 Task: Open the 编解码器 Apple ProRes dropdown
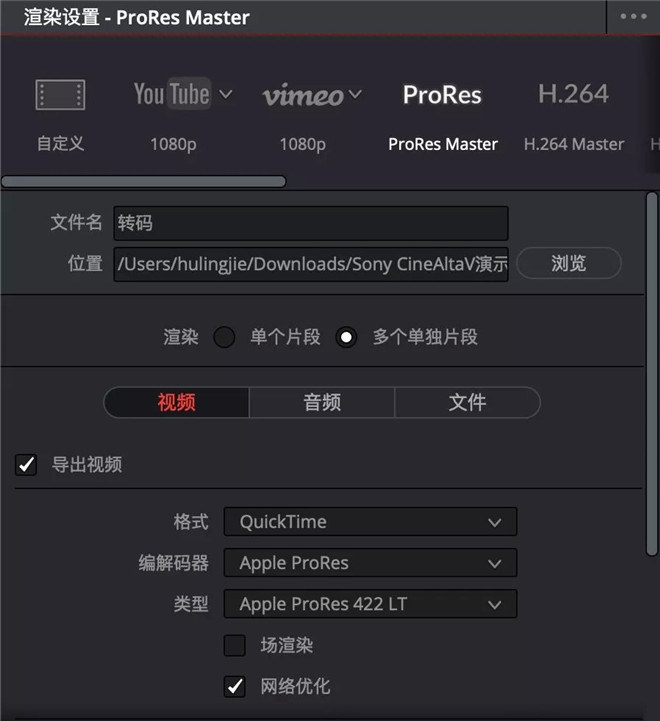370,563
